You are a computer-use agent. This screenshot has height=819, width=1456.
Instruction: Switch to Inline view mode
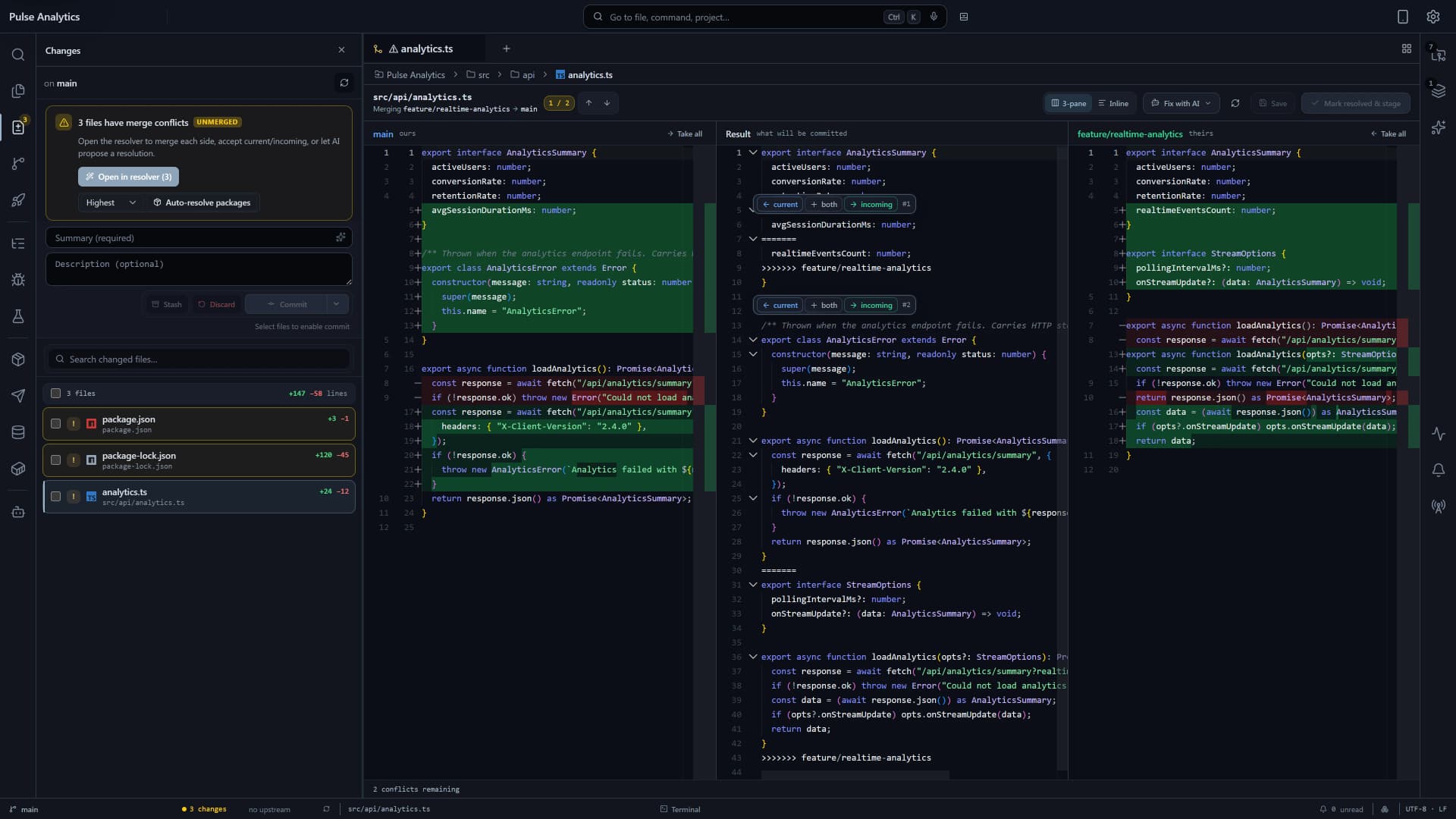click(1113, 103)
